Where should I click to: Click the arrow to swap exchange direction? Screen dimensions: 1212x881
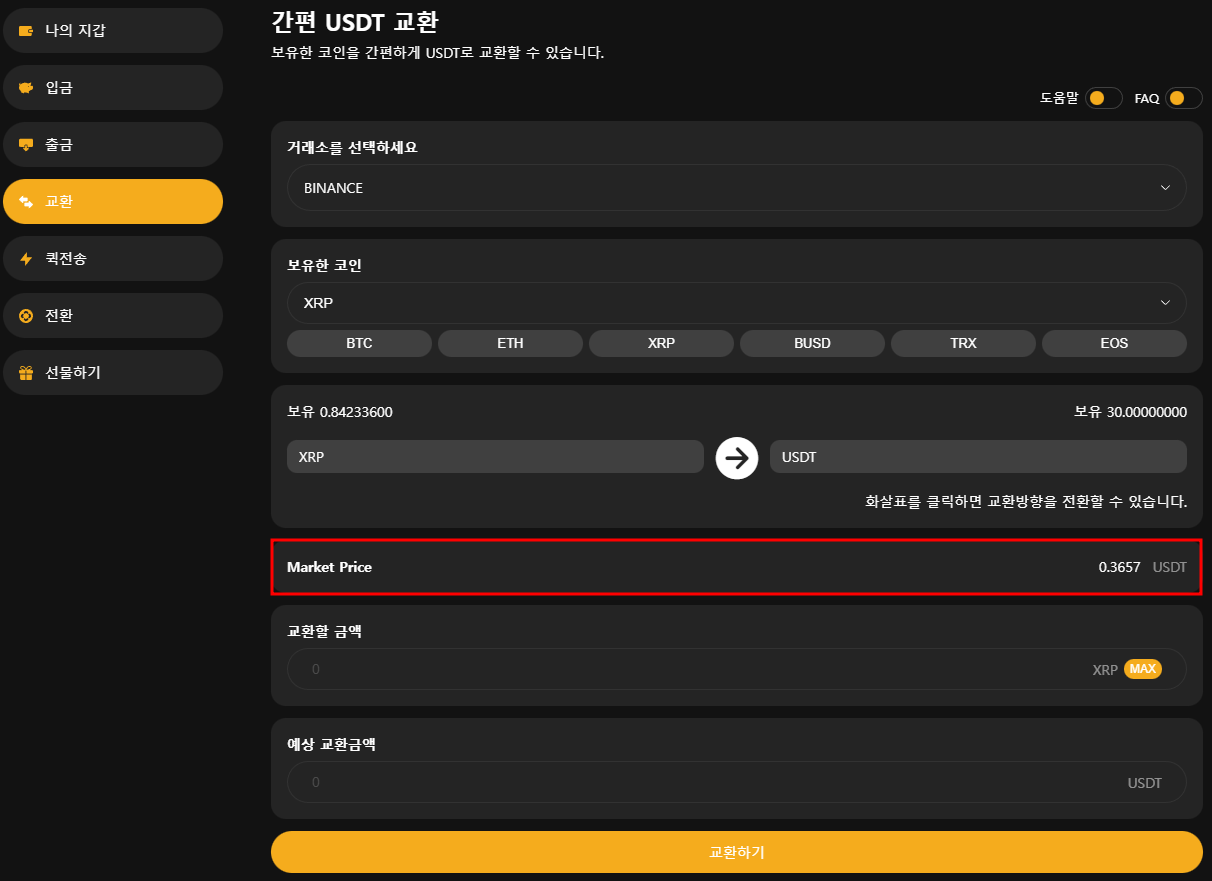pyautogui.click(x=737, y=458)
